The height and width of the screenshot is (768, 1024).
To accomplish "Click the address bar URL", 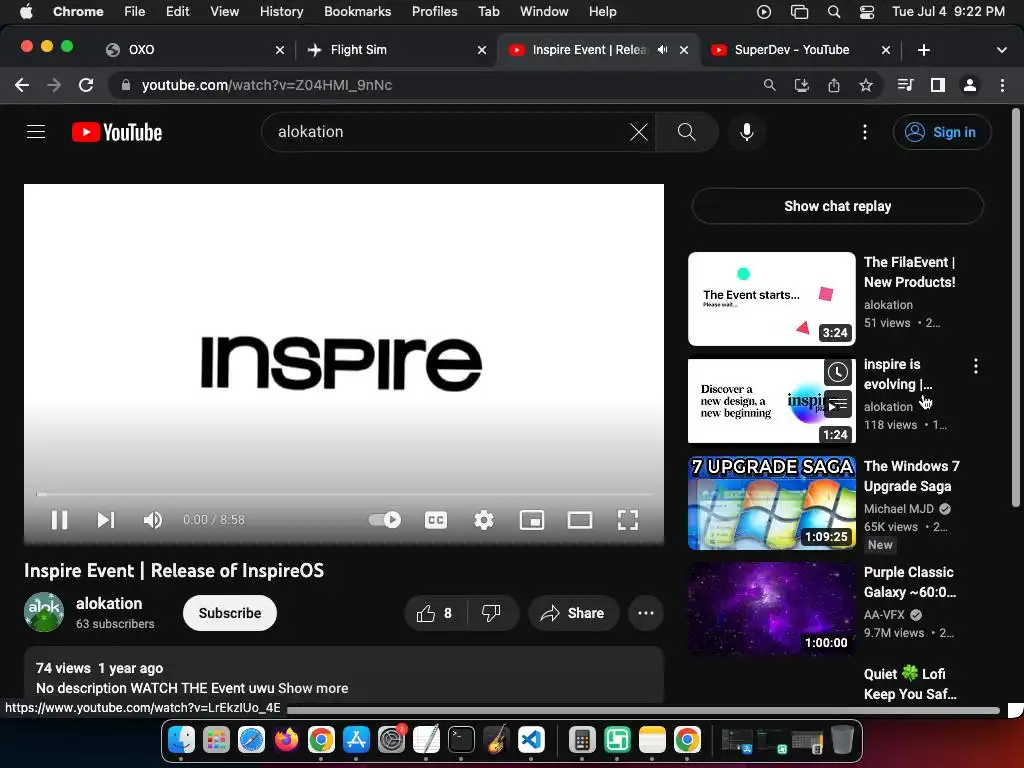I will tap(267, 85).
